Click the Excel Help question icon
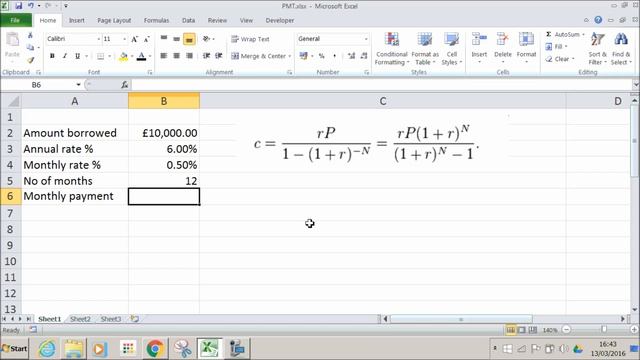640x360 pixels. click(x=598, y=20)
